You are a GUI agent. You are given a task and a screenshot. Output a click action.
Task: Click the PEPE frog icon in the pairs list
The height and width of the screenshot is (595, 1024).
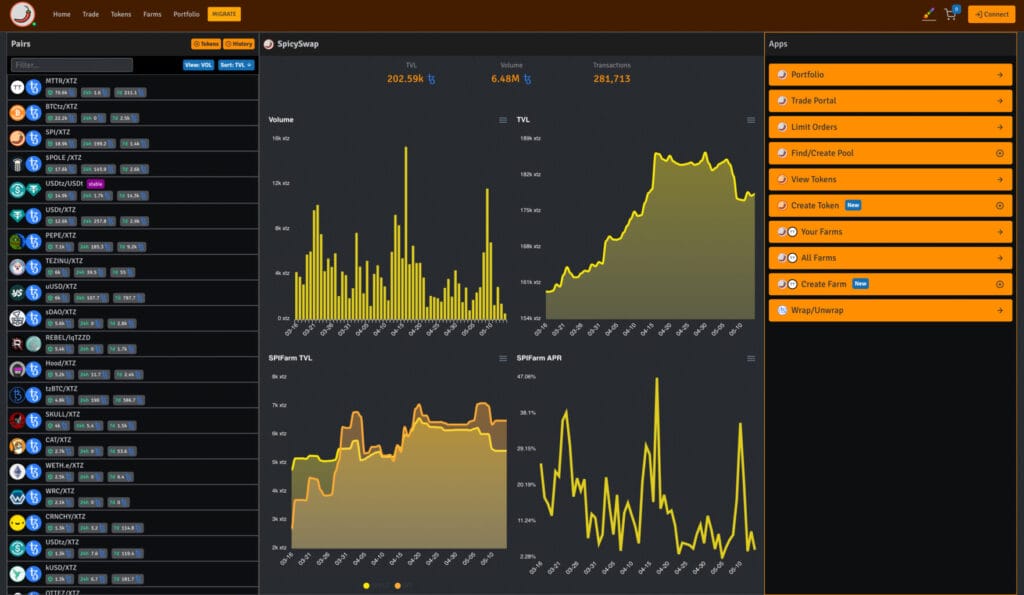click(x=17, y=241)
